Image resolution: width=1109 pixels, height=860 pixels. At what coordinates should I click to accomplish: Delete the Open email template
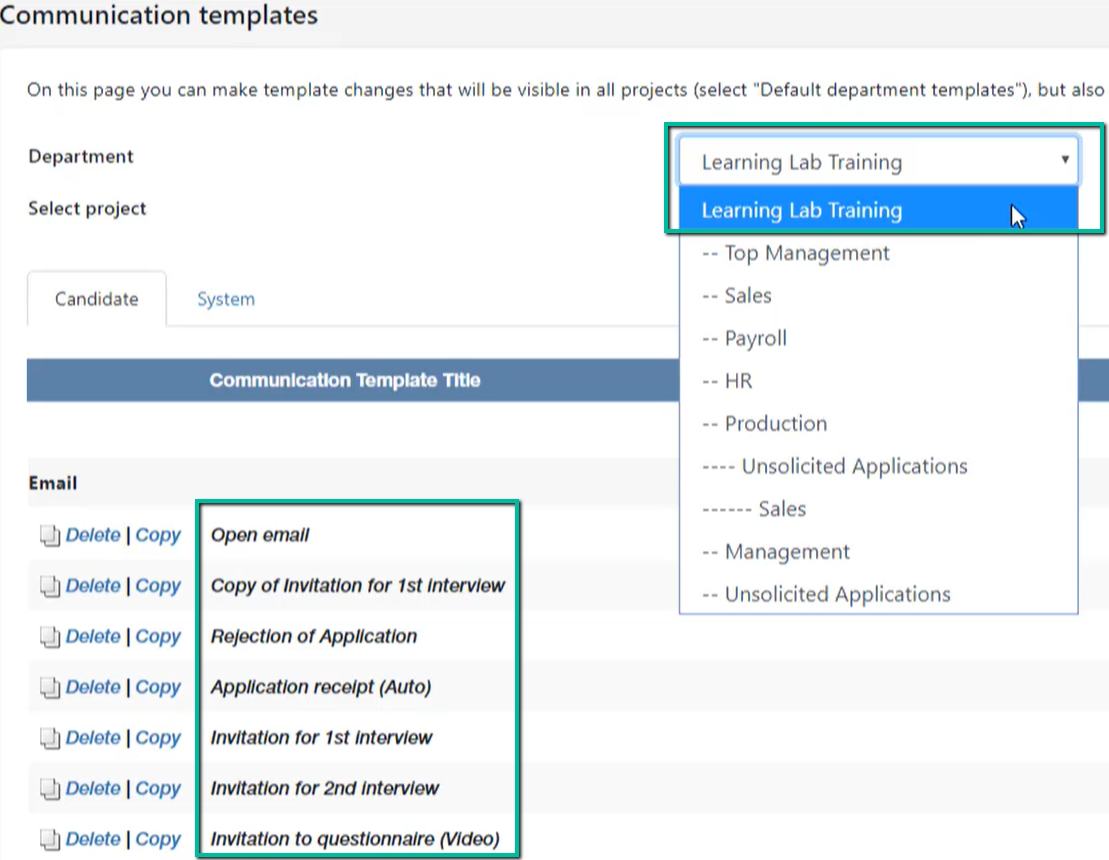(x=93, y=535)
